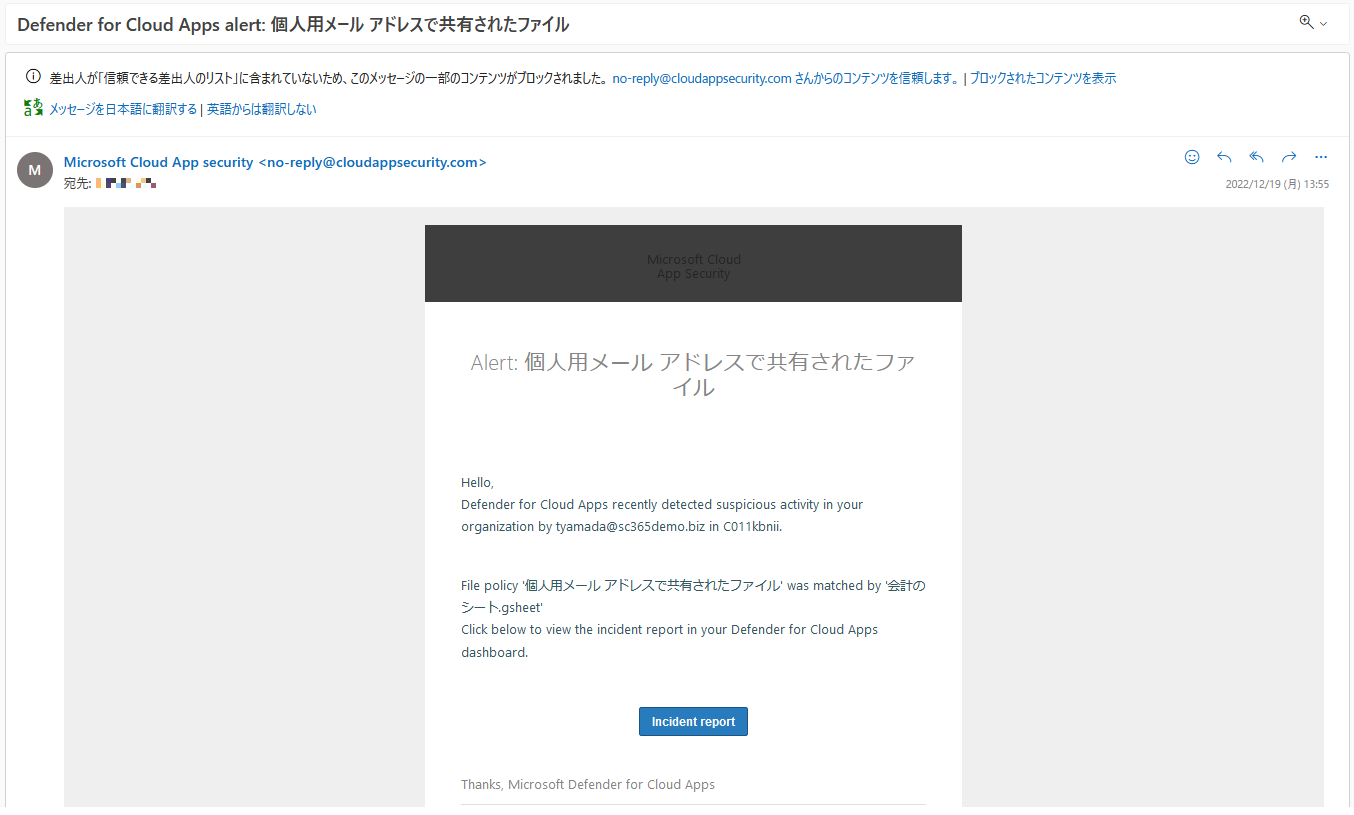This screenshot has height=815, width=1354.
Task: Open the emoji reaction icon
Action: tap(1191, 157)
